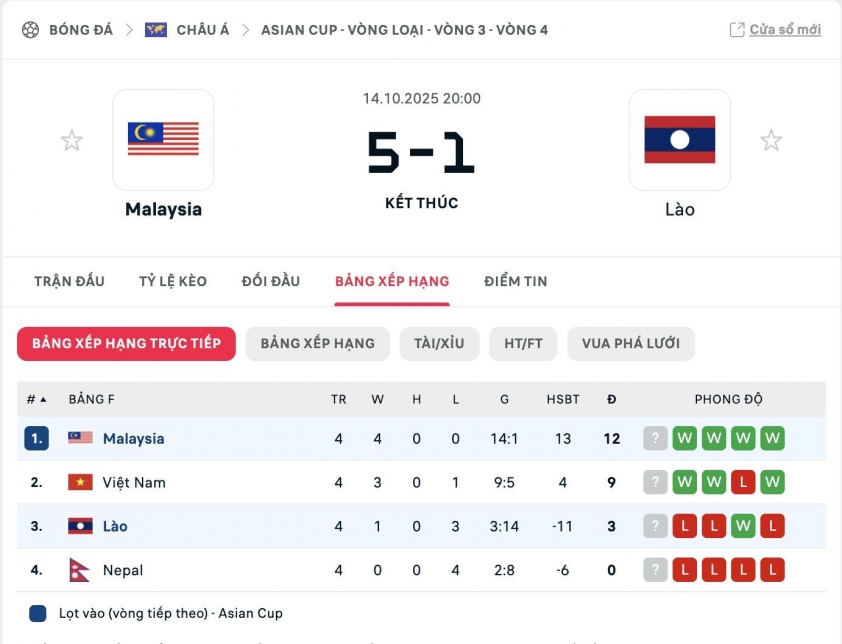
Task: Click the soccer ball icon beside Bóng Đá
Action: click(x=30, y=30)
